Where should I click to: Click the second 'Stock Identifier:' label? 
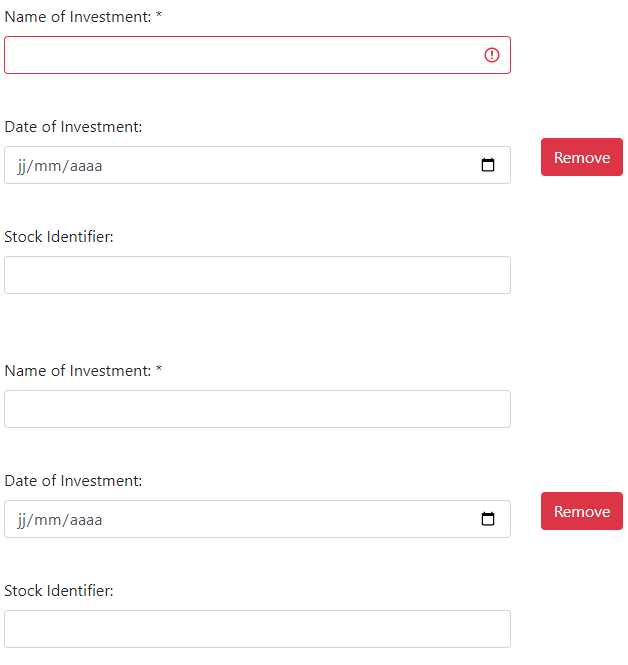pos(59,590)
